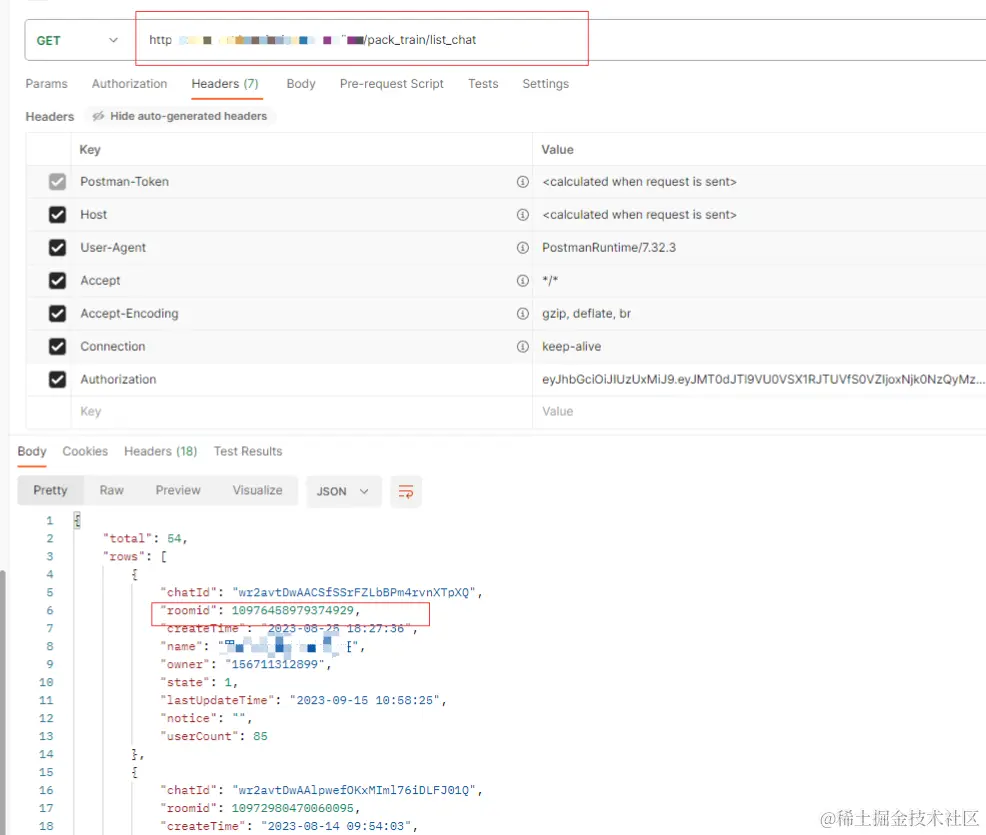Click Hide auto-generated headers button
Viewport: 986px width, 835px height.
pos(180,116)
